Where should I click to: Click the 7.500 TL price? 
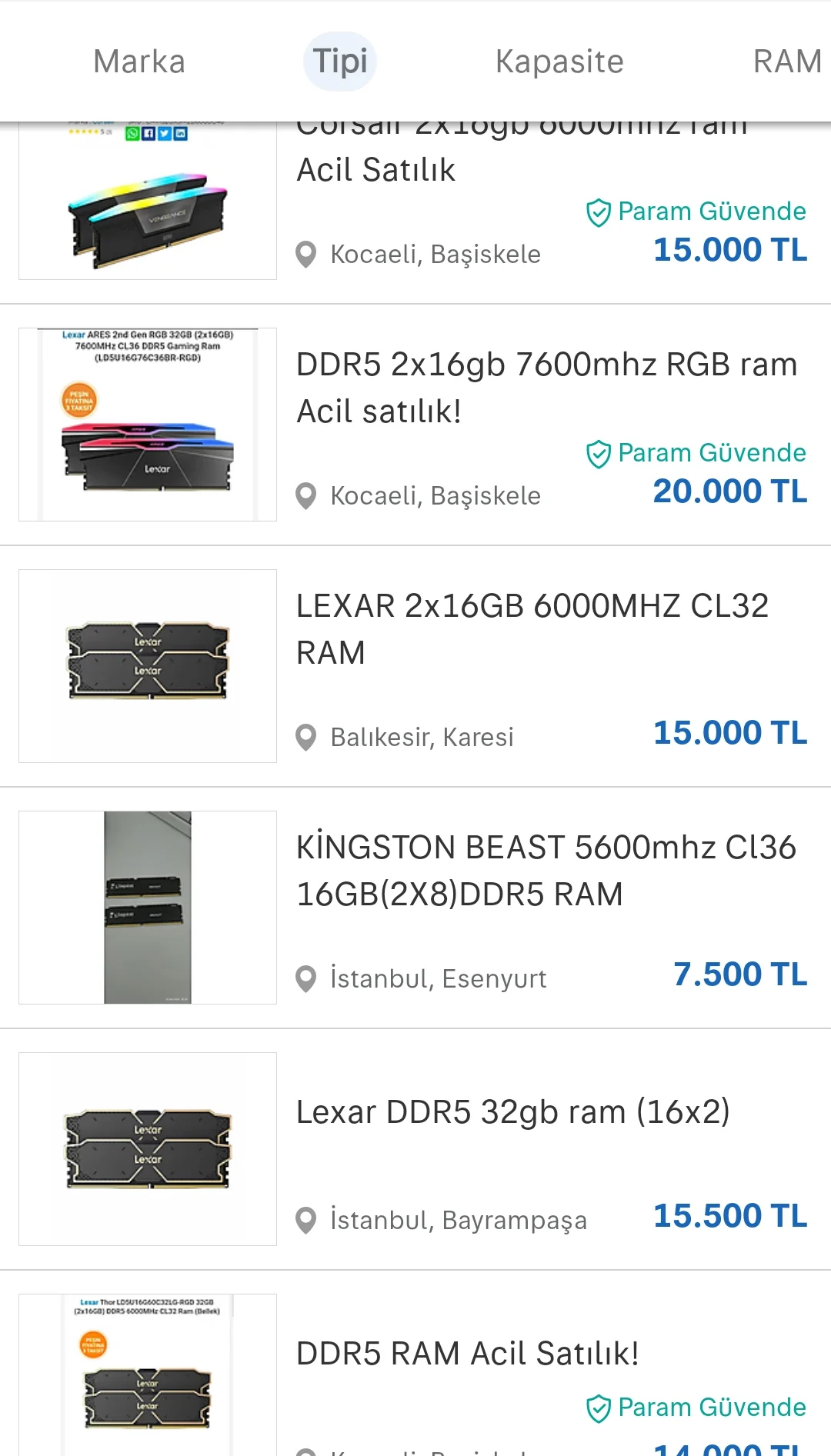coord(740,975)
